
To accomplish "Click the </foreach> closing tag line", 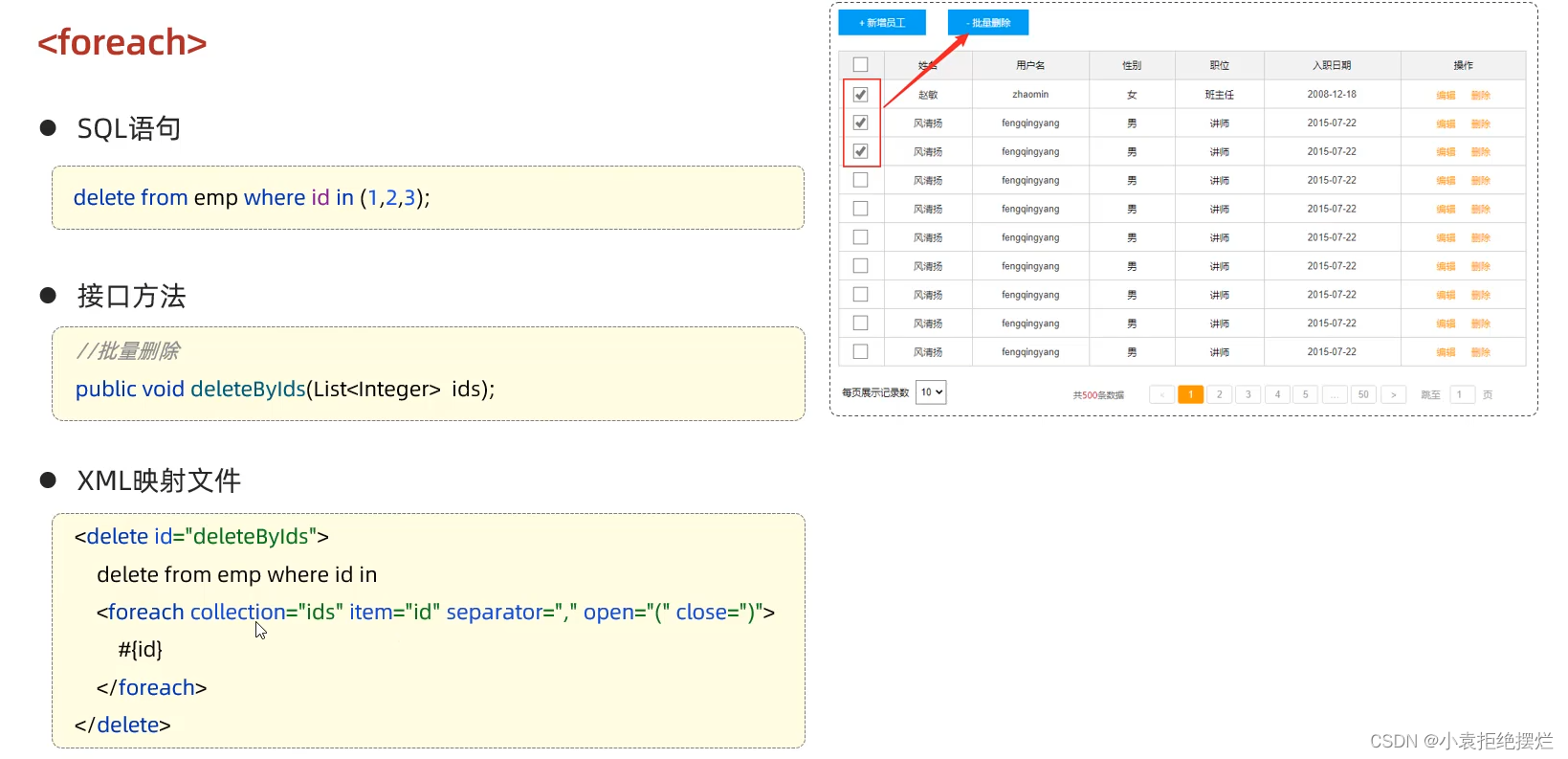I will (151, 687).
